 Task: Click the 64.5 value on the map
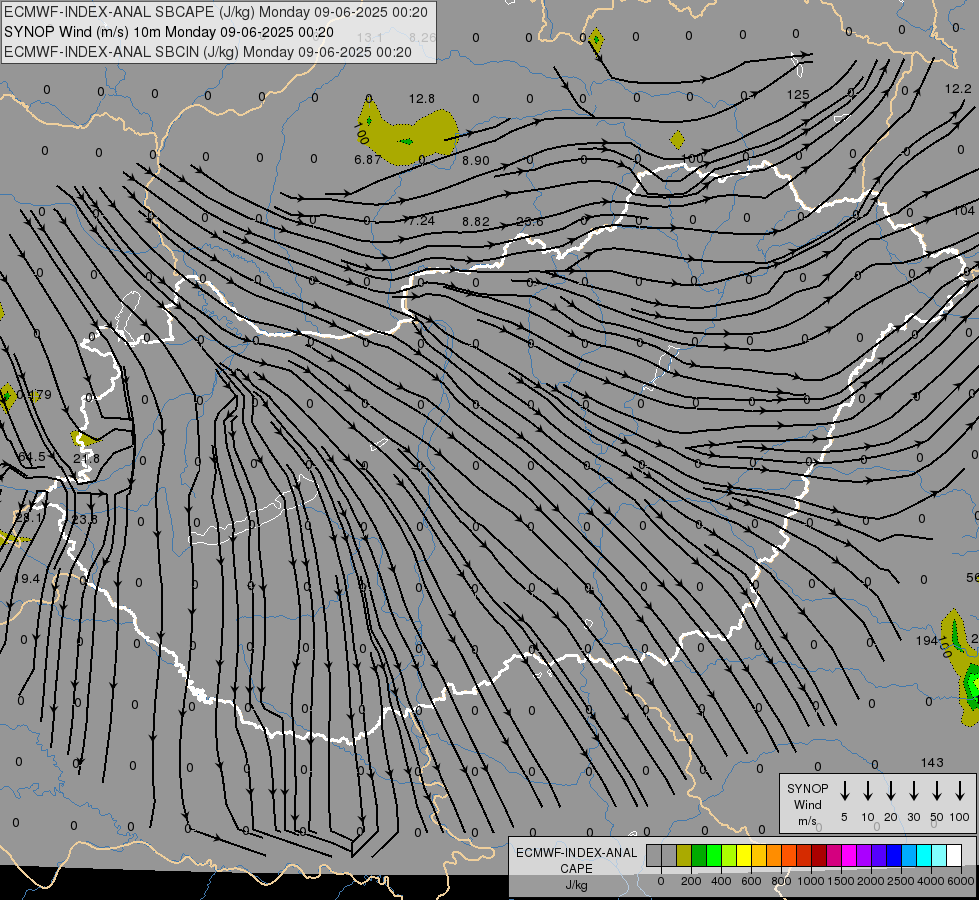click(x=32, y=457)
